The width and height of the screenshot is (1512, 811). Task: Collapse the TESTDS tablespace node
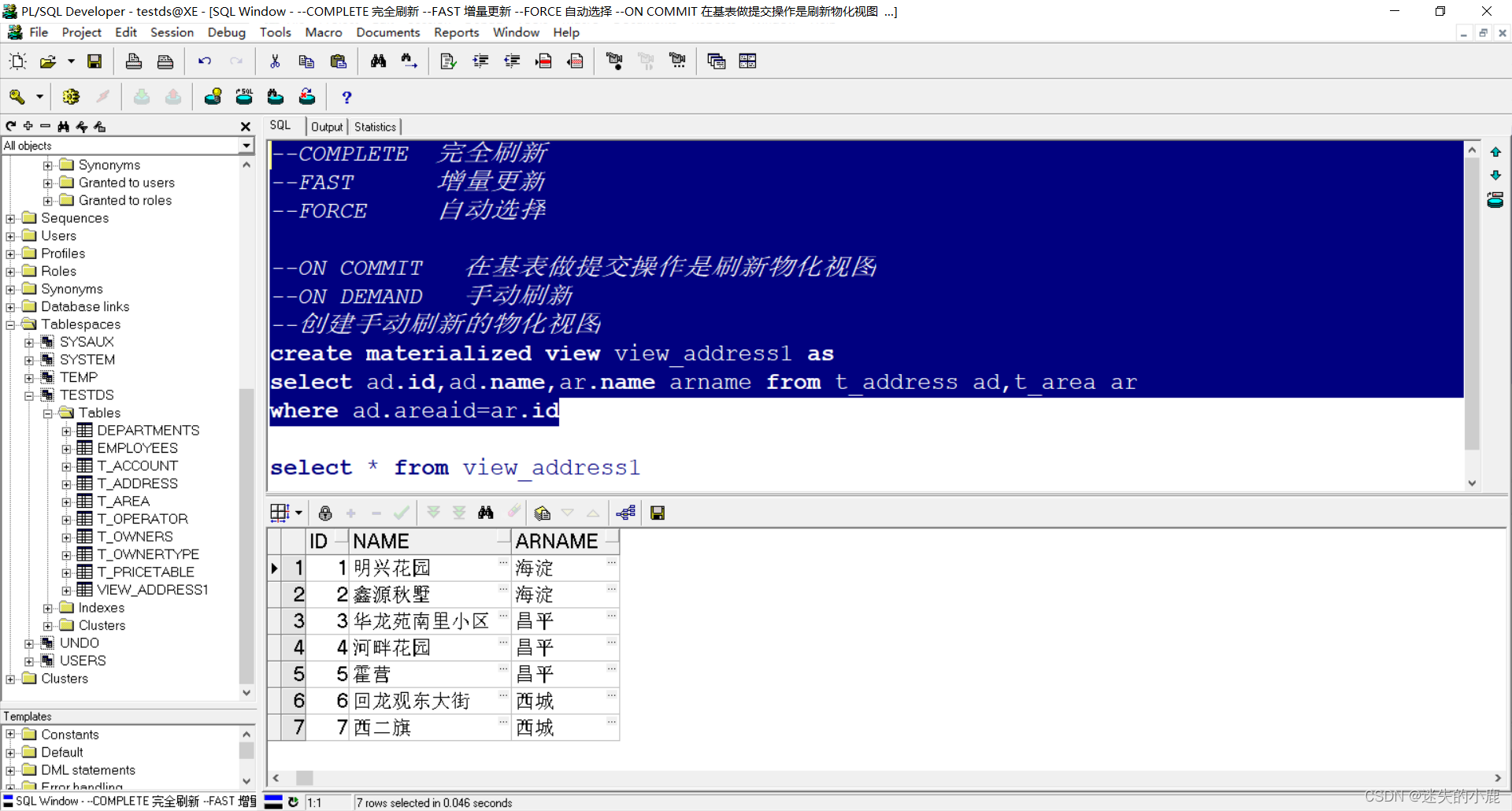(29, 395)
